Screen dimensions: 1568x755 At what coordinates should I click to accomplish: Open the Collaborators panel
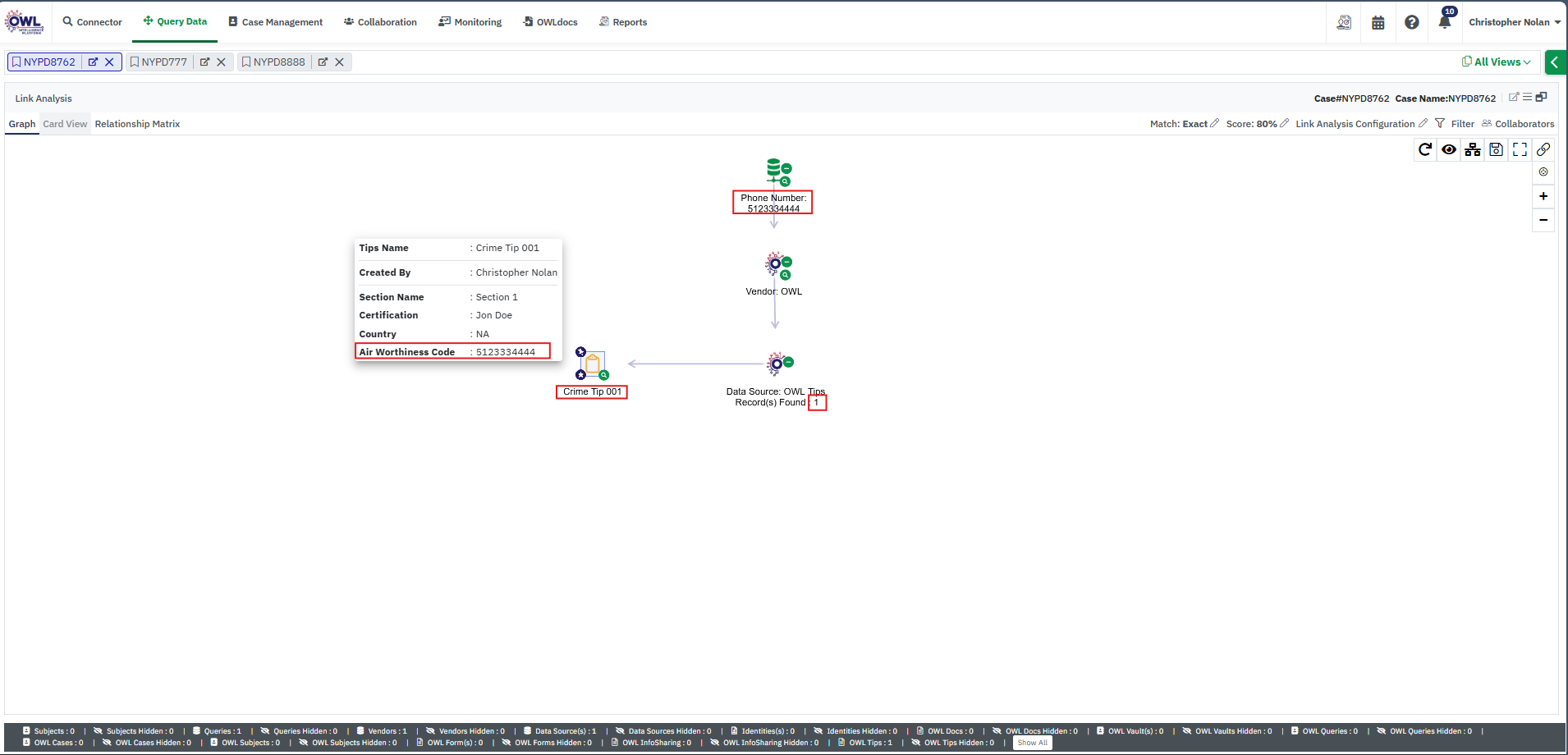point(1518,124)
